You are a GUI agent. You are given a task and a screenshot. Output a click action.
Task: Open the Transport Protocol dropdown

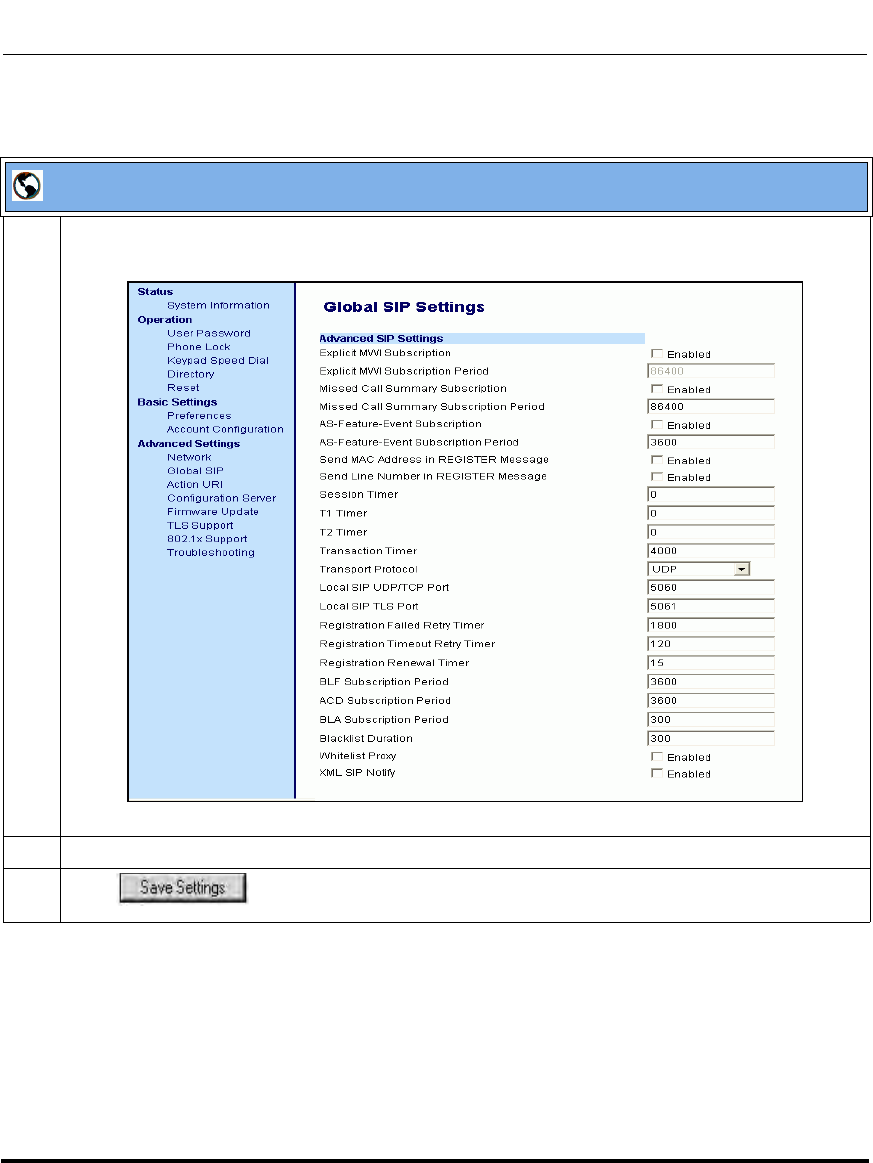[699, 569]
